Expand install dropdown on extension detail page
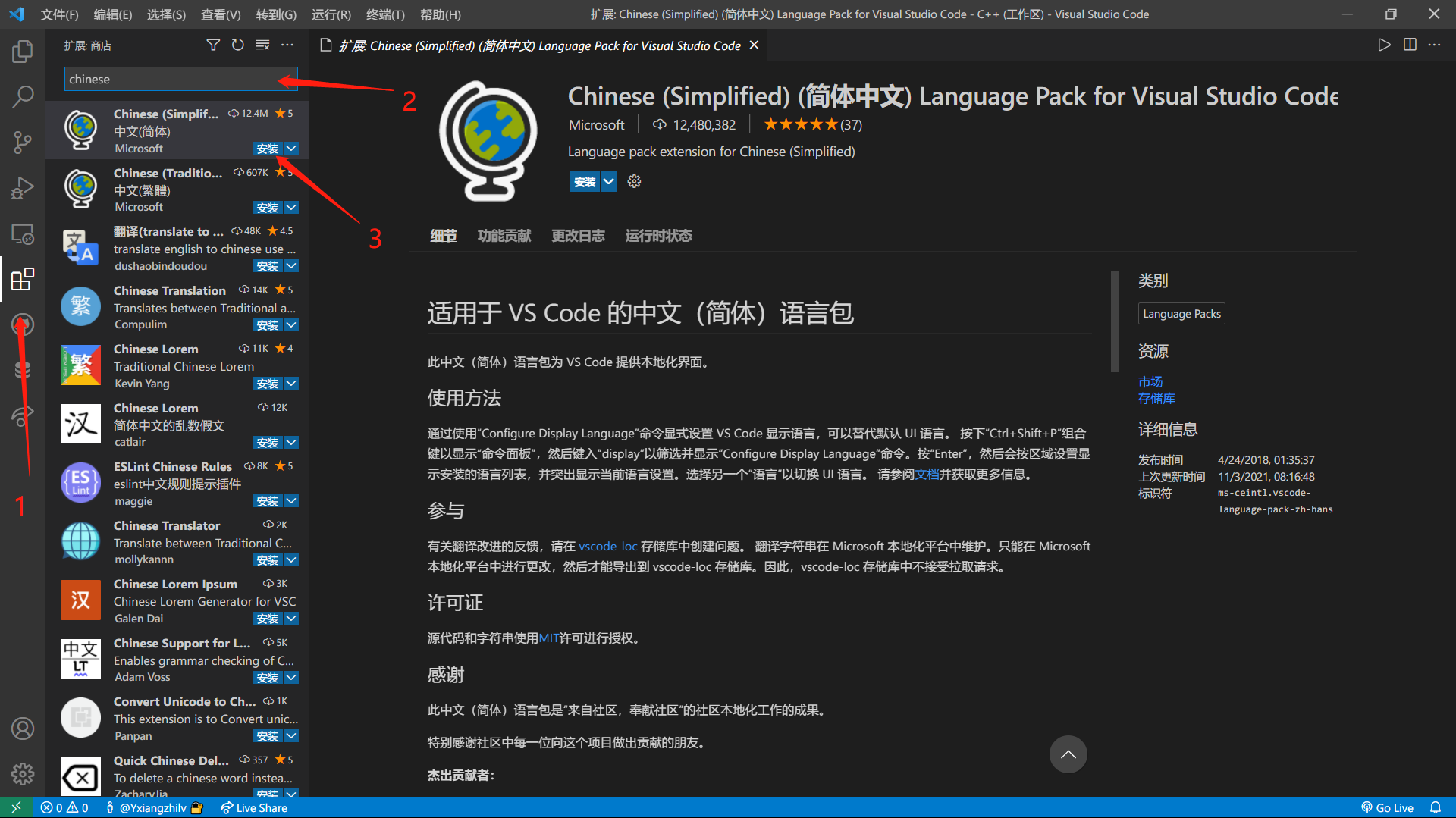The height and width of the screenshot is (818, 1456). (x=608, y=181)
